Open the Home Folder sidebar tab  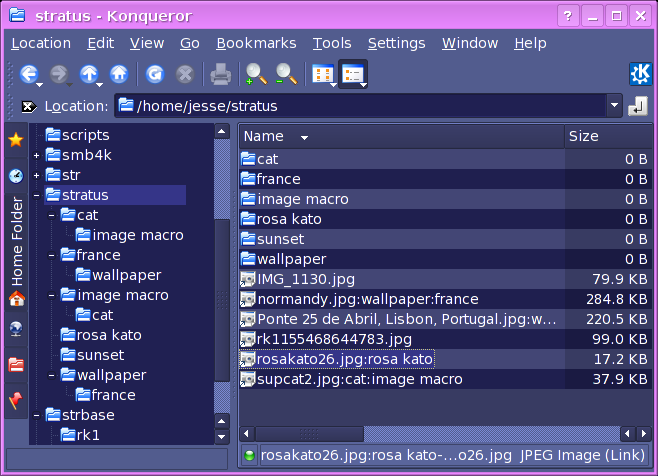(16, 252)
